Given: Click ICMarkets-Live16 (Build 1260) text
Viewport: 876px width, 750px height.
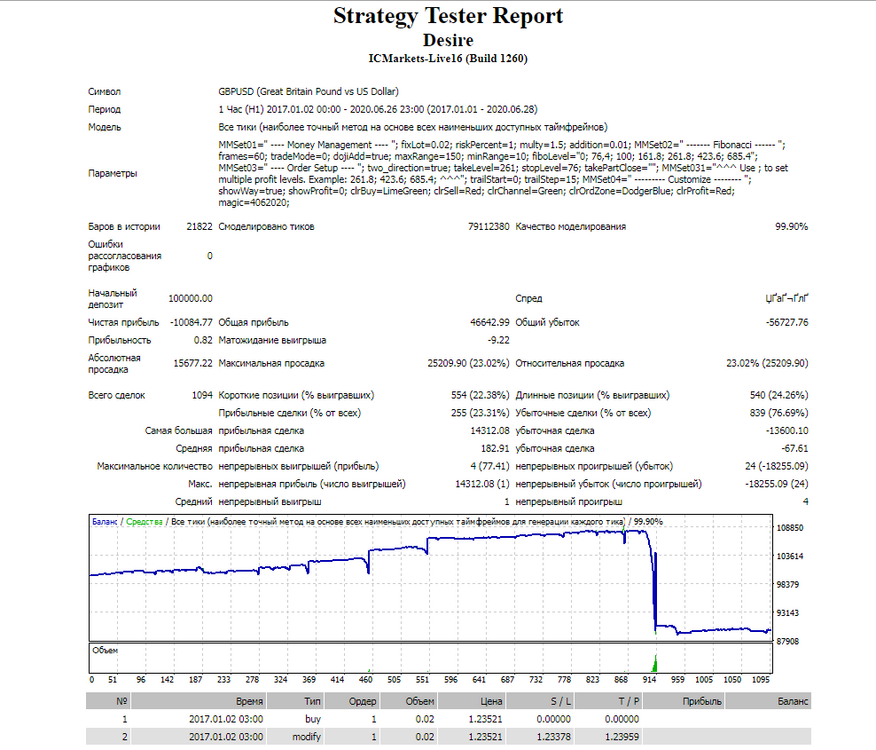Looking at the screenshot, I should coord(448,59).
